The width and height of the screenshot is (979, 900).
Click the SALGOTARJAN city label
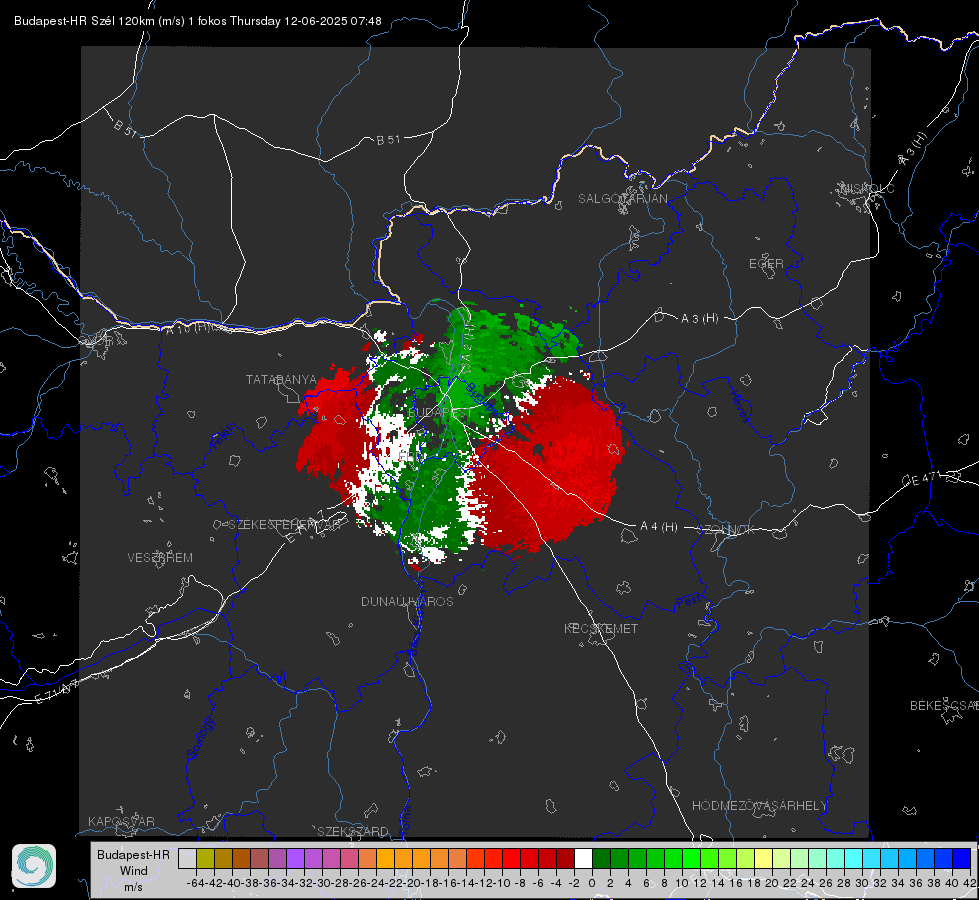622,199
